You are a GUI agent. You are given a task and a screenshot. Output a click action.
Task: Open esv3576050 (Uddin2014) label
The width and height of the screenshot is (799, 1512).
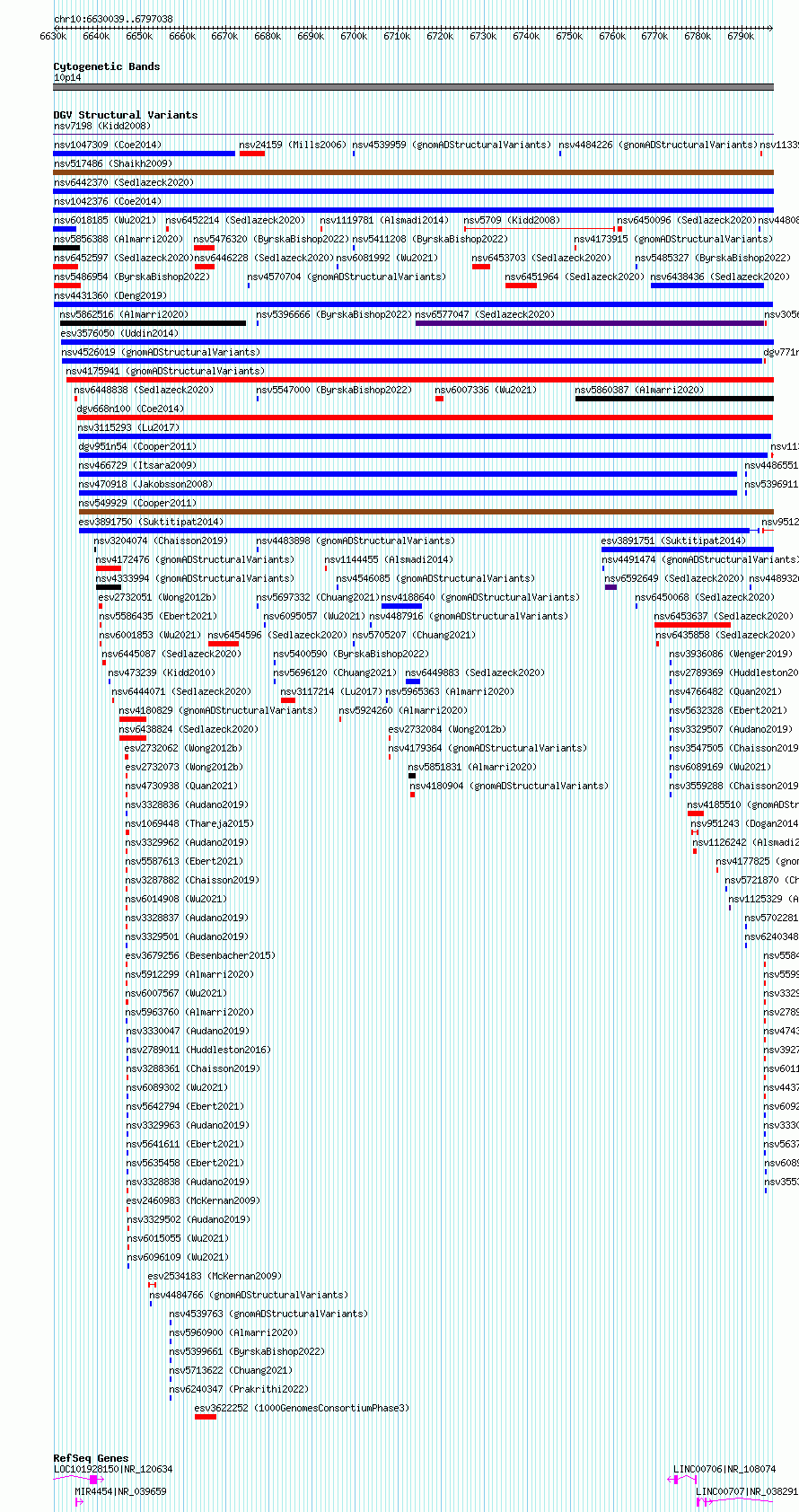pos(119,333)
